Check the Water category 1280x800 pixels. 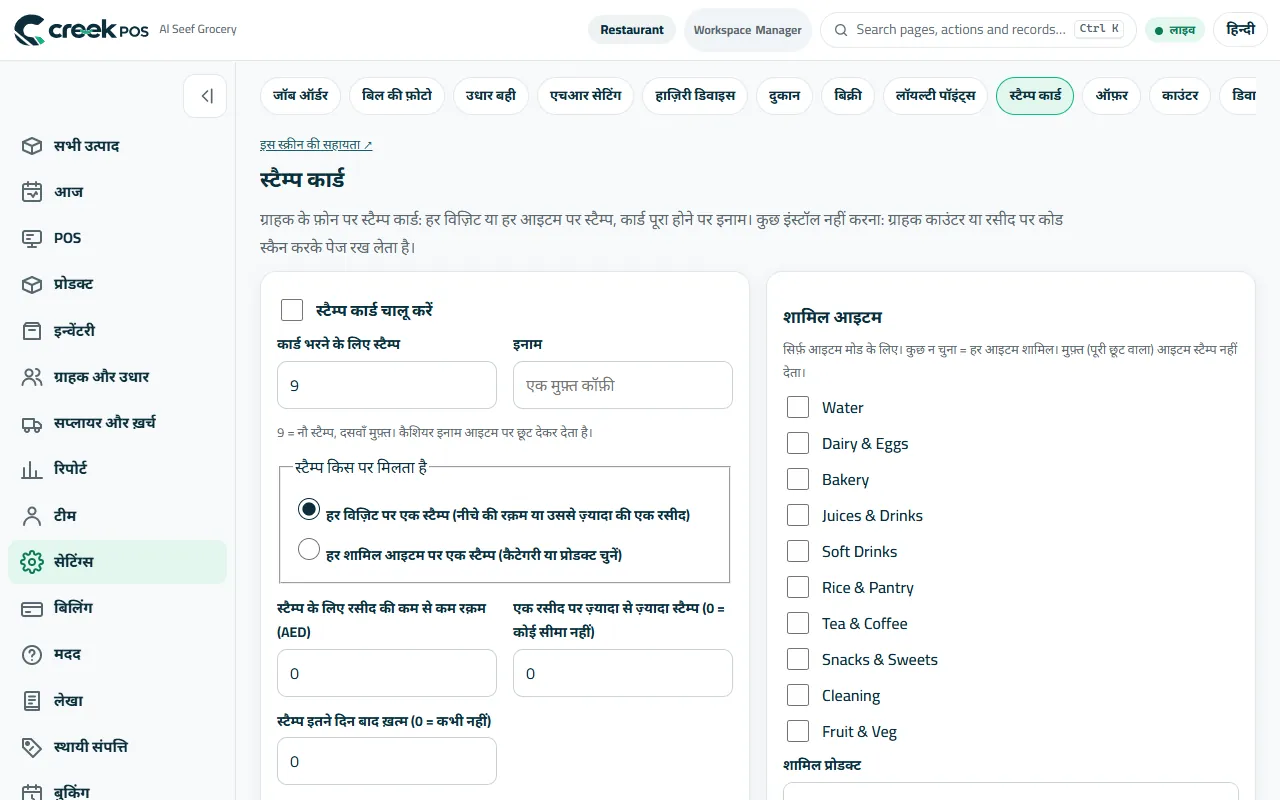[x=798, y=407]
